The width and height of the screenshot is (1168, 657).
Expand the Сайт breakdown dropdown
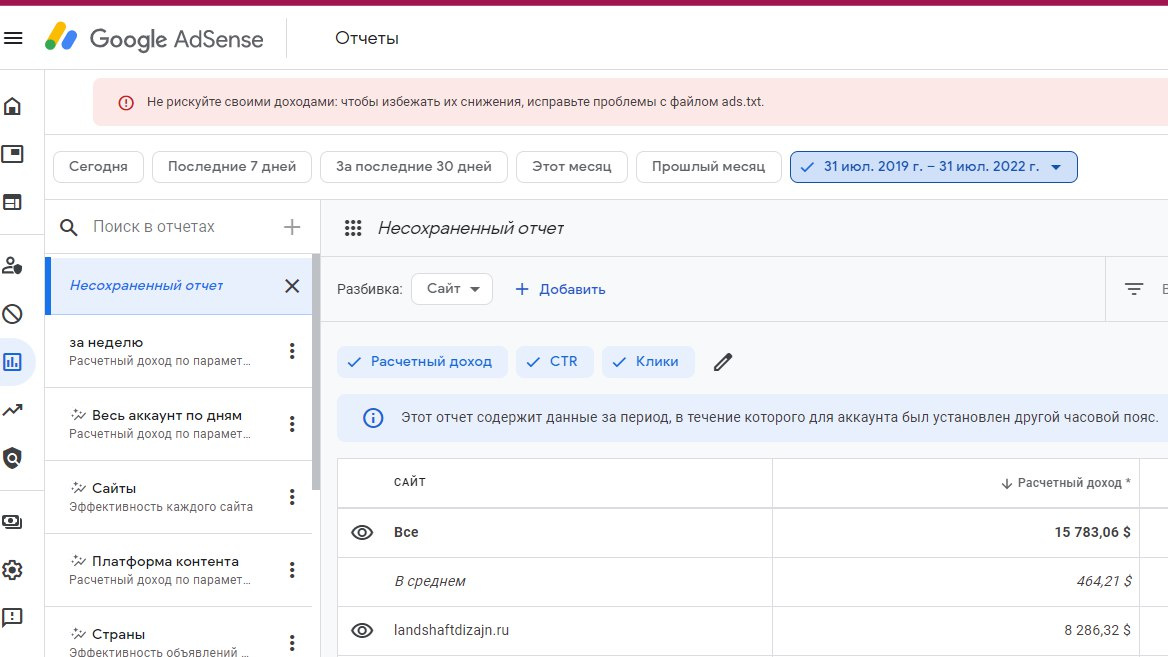pos(452,289)
